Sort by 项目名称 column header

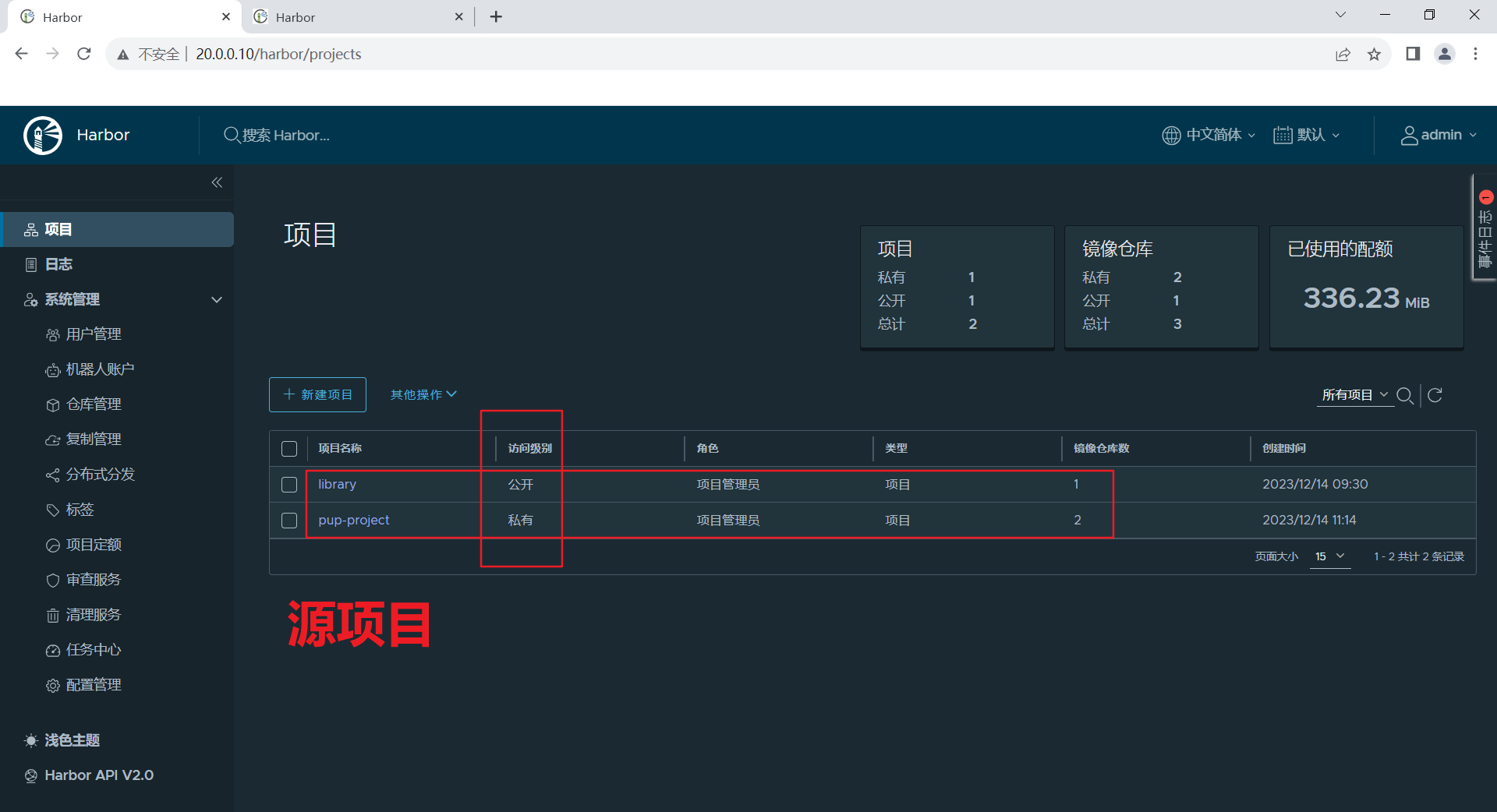coord(340,448)
